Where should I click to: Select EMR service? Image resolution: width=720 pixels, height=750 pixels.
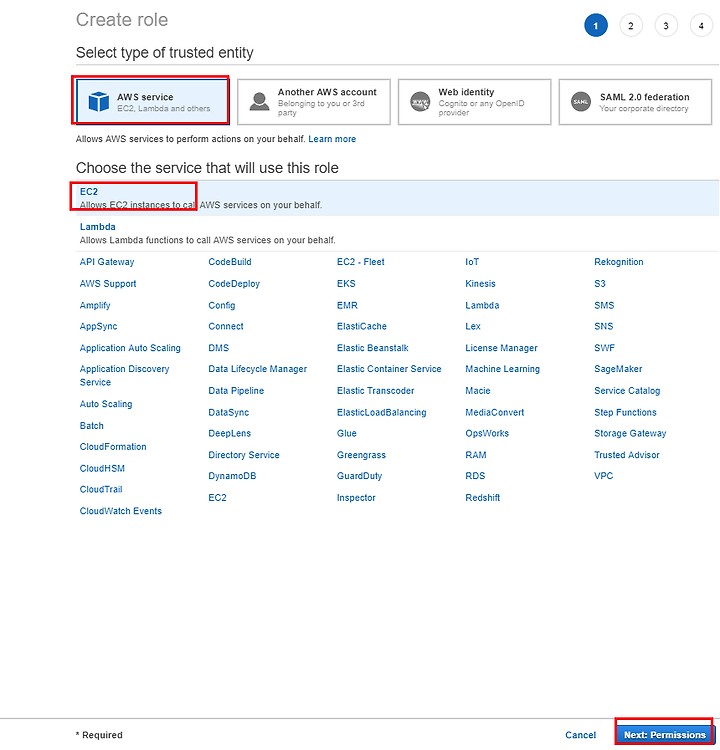(x=347, y=305)
